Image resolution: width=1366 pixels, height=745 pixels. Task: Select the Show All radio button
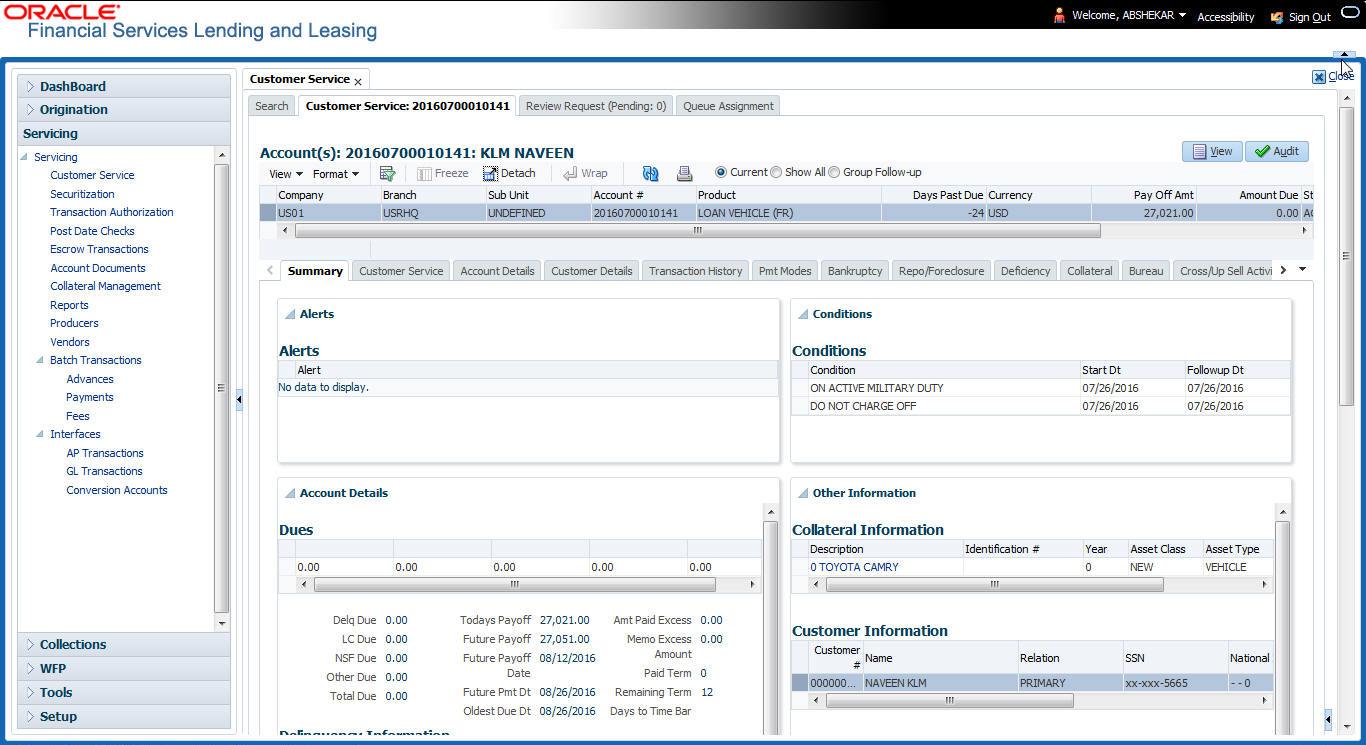(x=776, y=172)
